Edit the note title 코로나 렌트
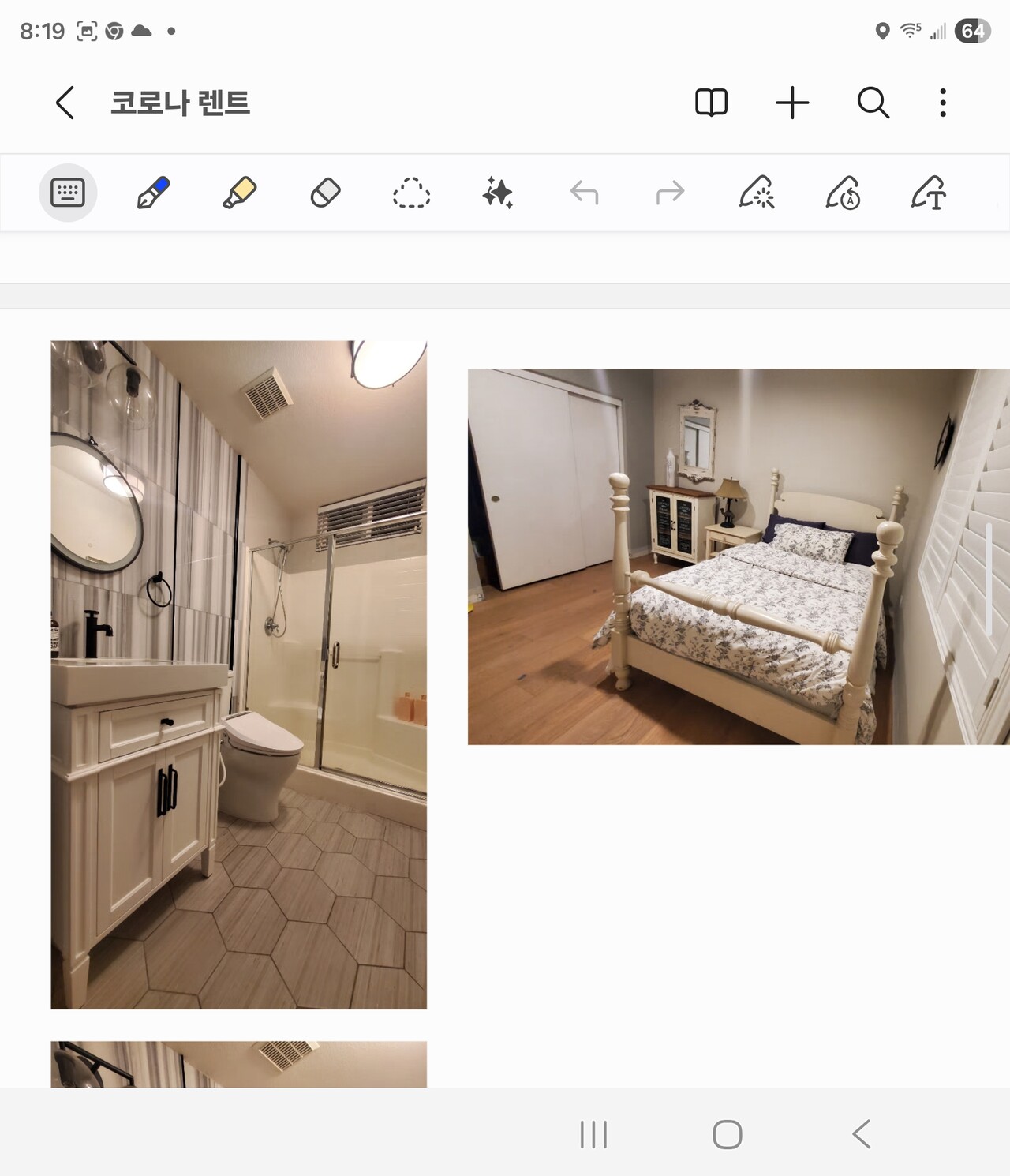Image resolution: width=1010 pixels, height=1176 pixels. coord(180,103)
